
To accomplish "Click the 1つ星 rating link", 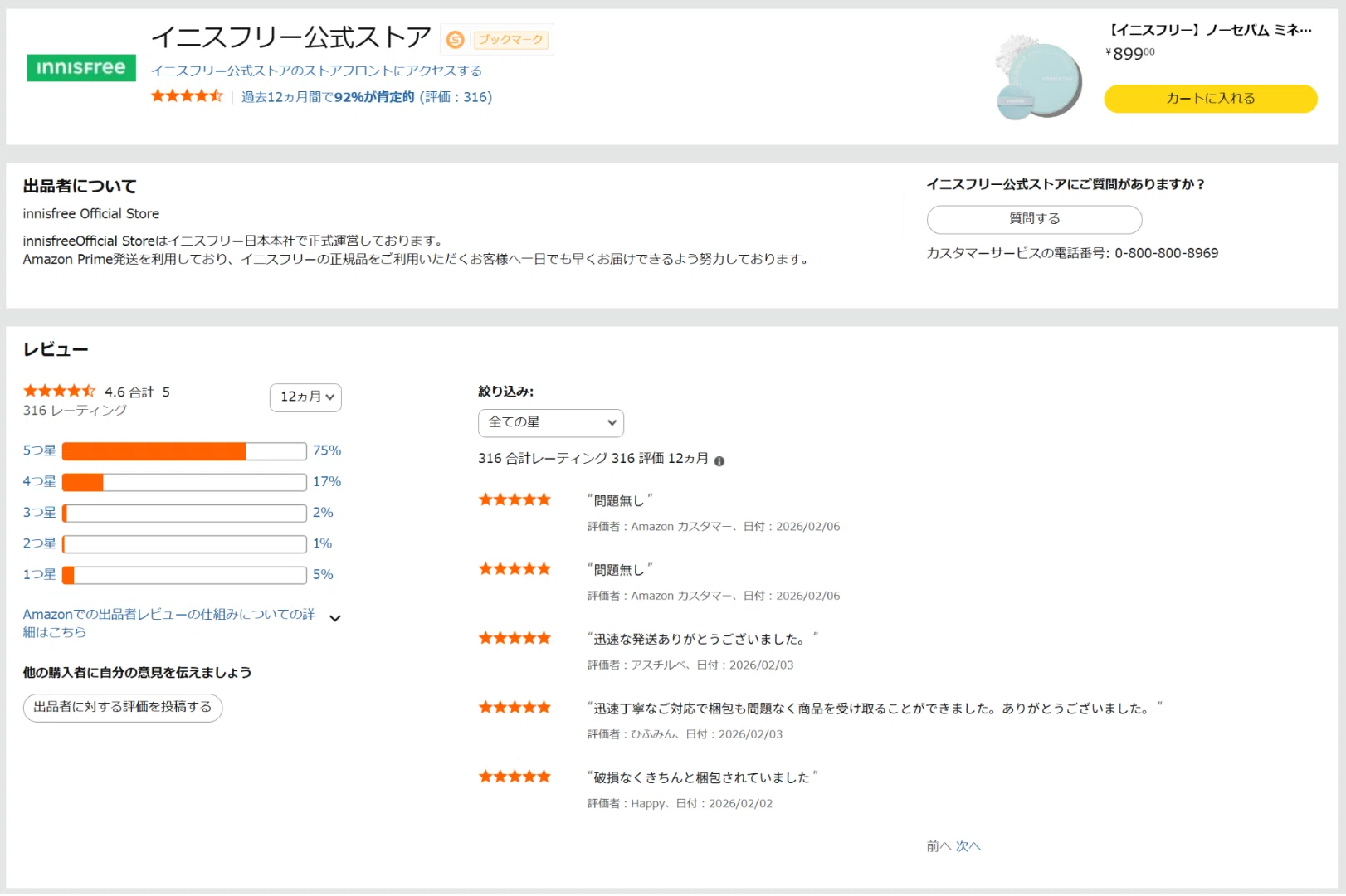I will tap(40, 574).
